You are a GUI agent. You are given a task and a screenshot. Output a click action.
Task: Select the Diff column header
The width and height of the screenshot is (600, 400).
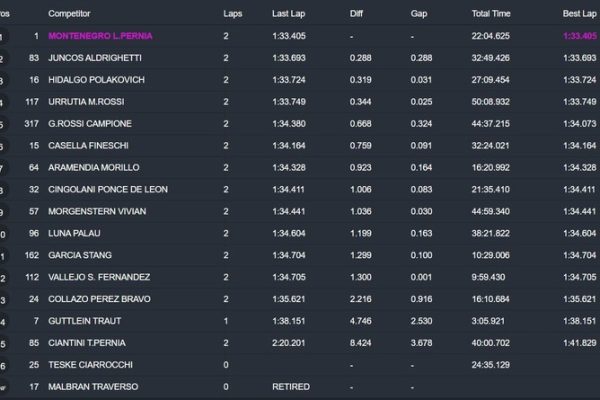[x=358, y=15]
